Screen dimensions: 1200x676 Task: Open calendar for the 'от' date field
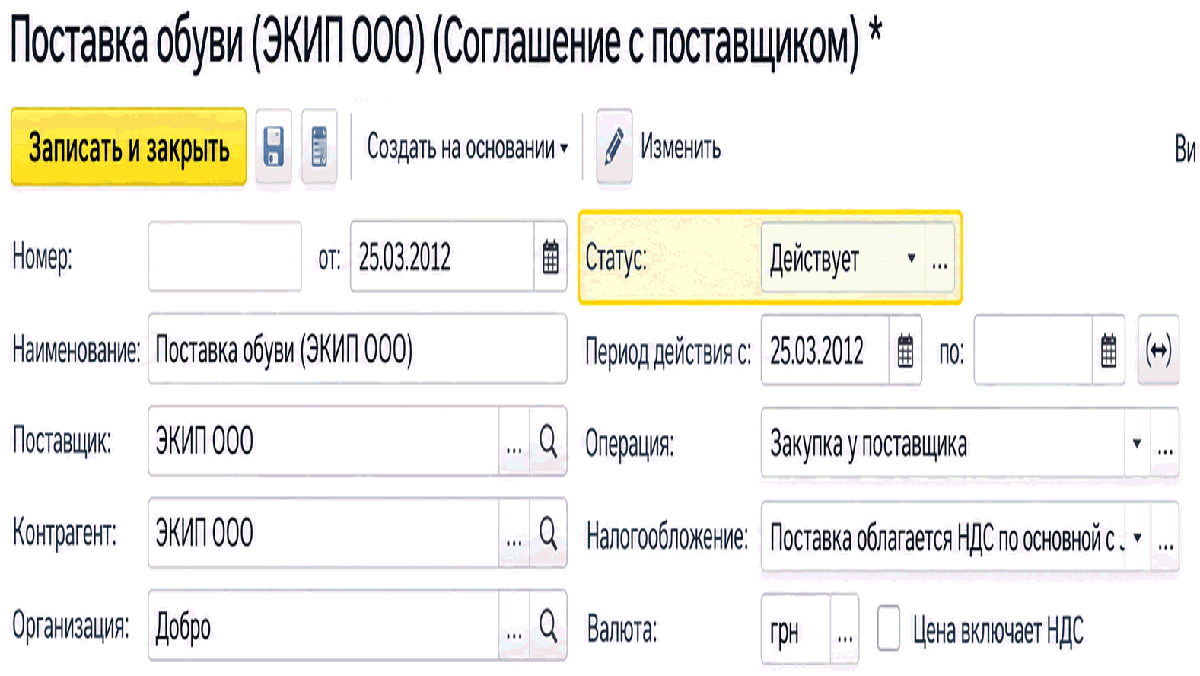click(x=550, y=258)
